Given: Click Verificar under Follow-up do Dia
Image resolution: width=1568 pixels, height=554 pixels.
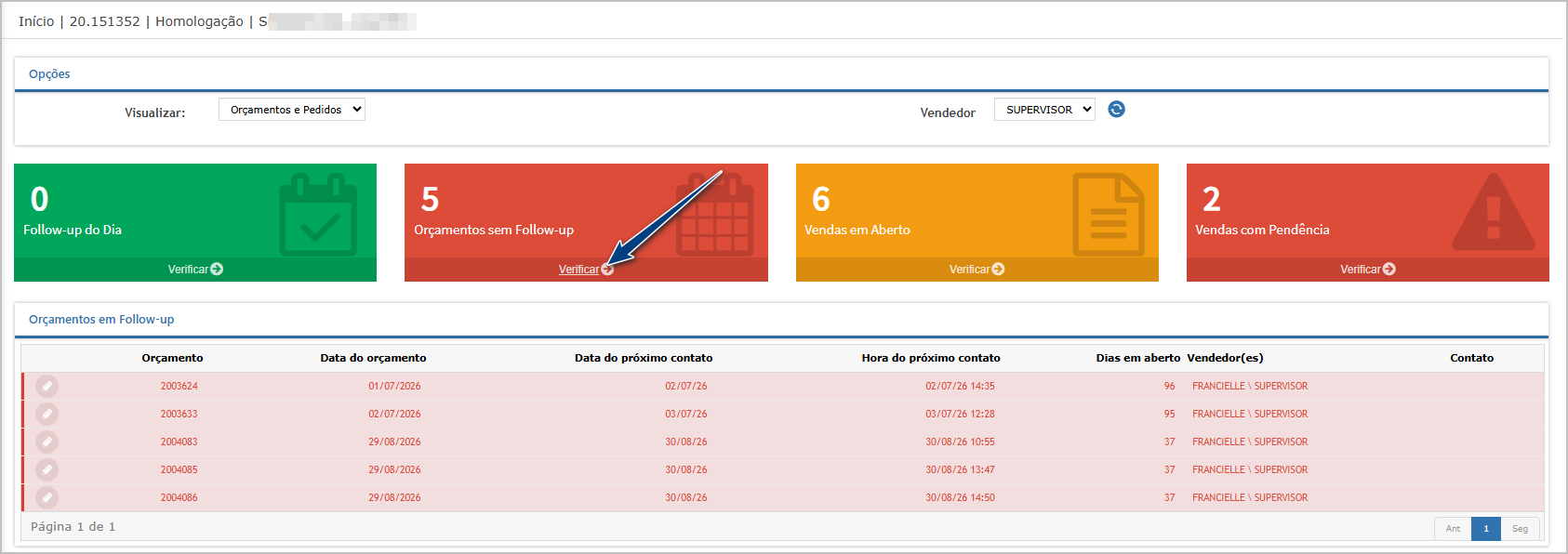Looking at the screenshot, I should pos(195,270).
